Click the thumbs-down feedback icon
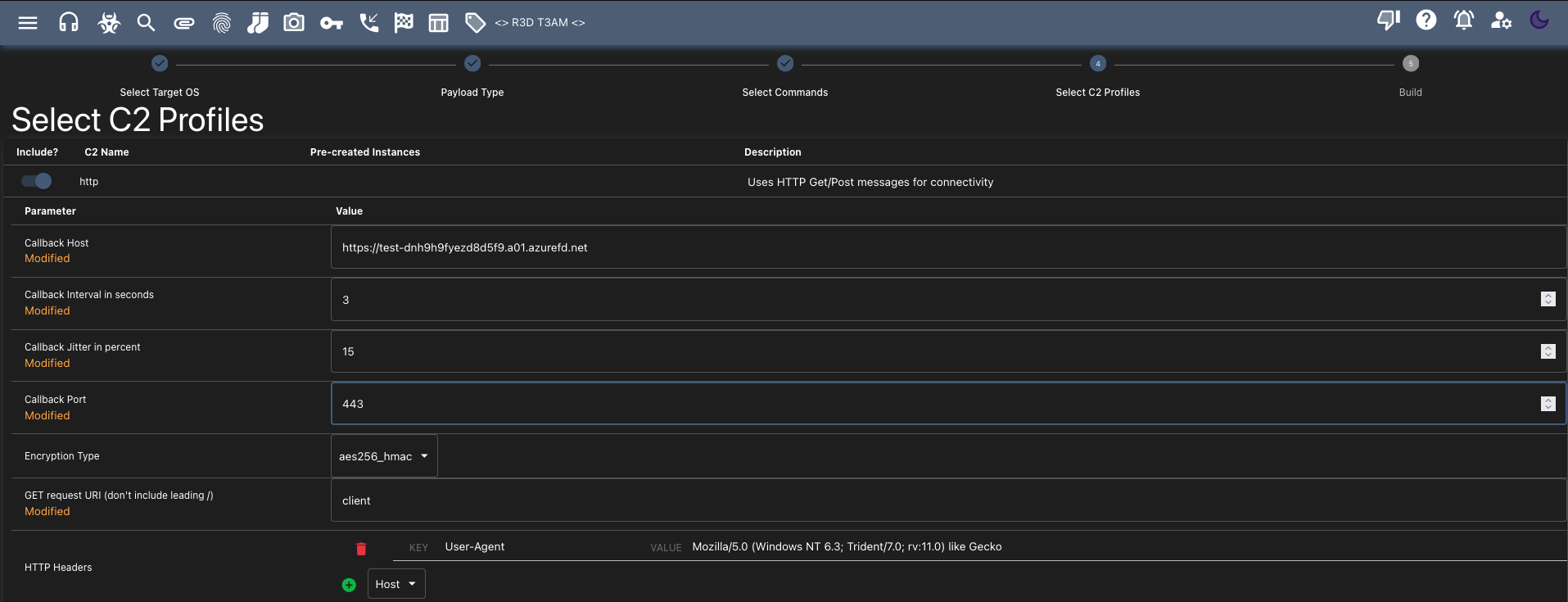The height and width of the screenshot is (602, 1568). point(1389,20)
